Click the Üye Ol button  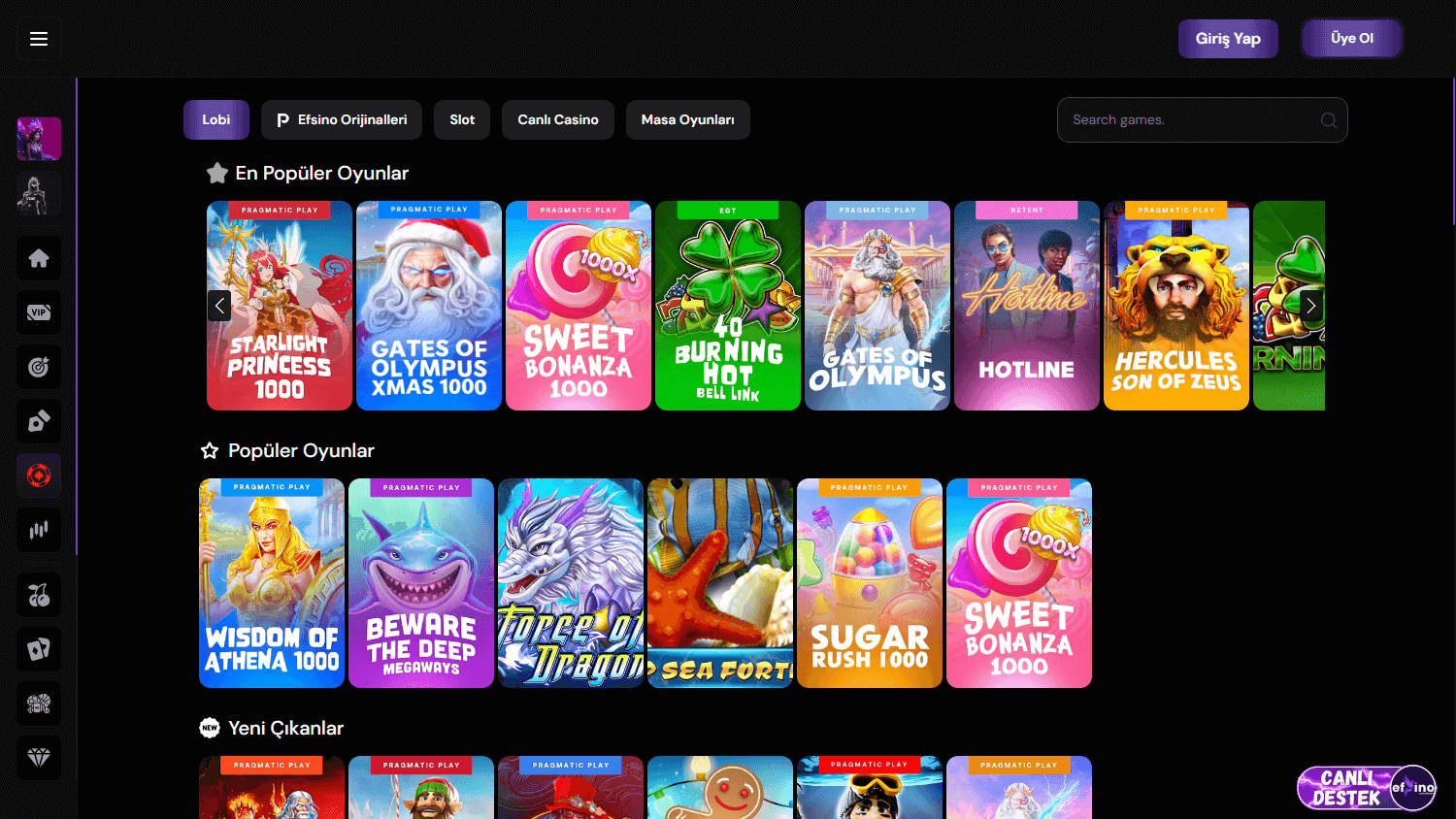[1351, 38]
